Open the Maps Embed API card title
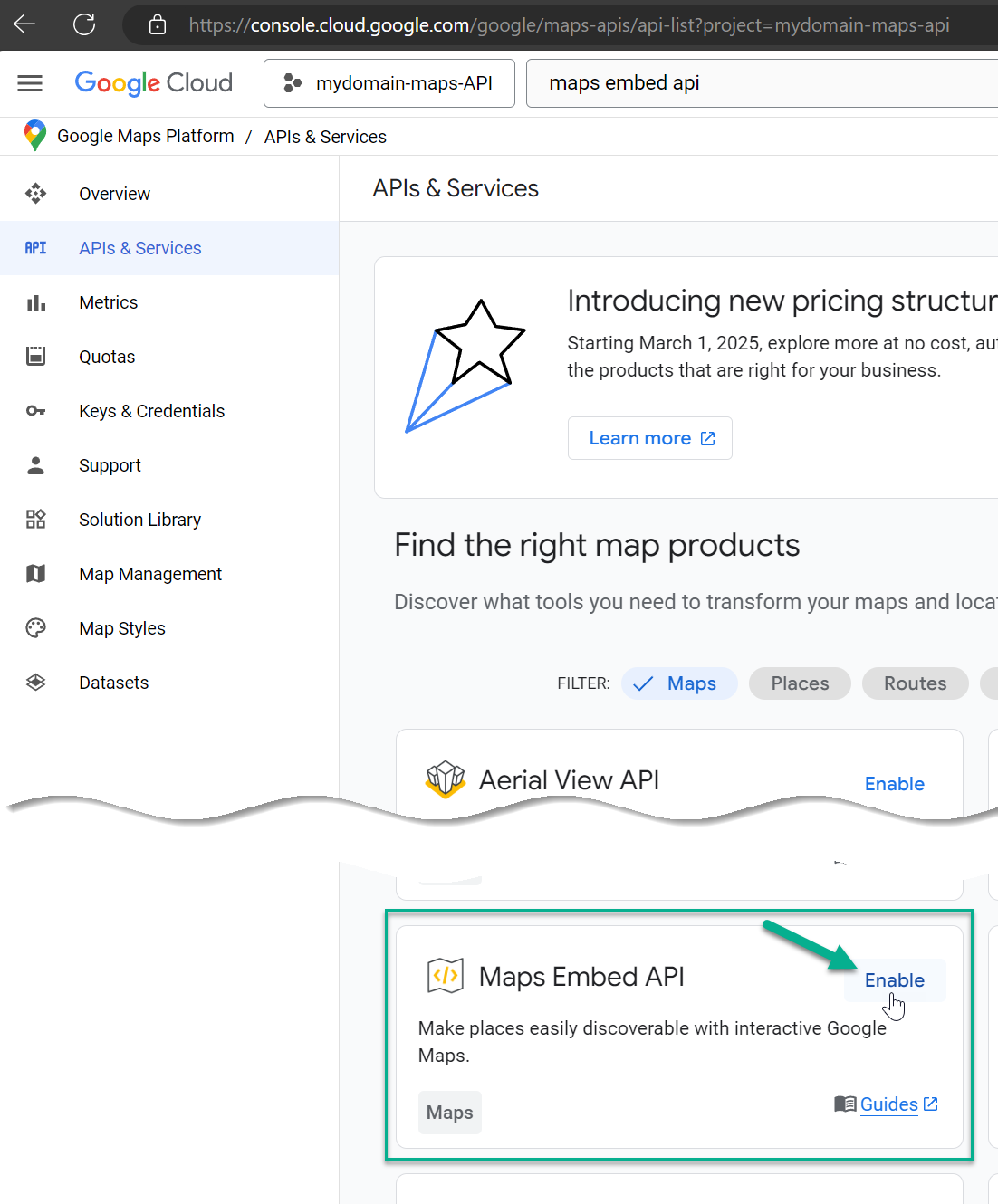Image resolution: width=998 pixels, height=1204 pixels. 581,977
